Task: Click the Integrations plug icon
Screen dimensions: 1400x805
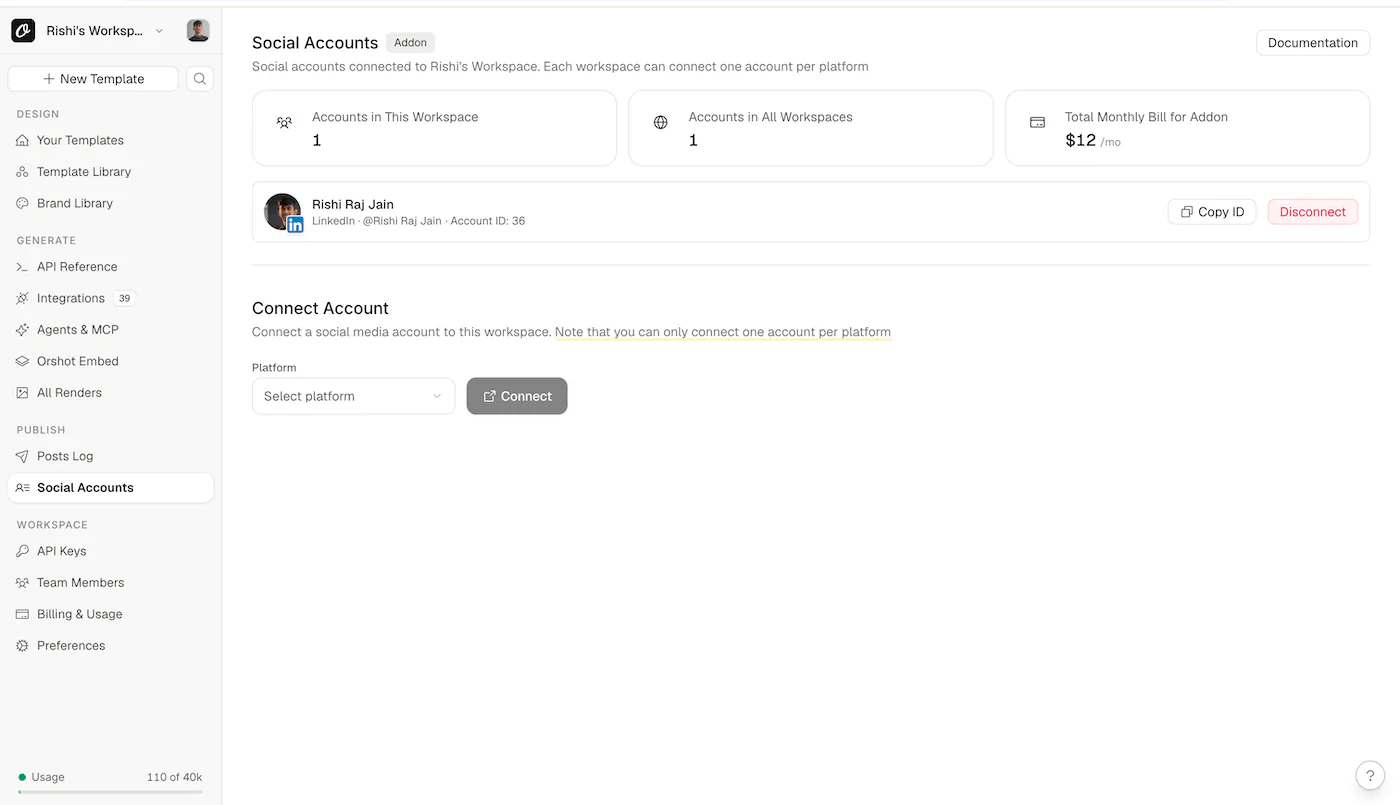Action: 22,298
